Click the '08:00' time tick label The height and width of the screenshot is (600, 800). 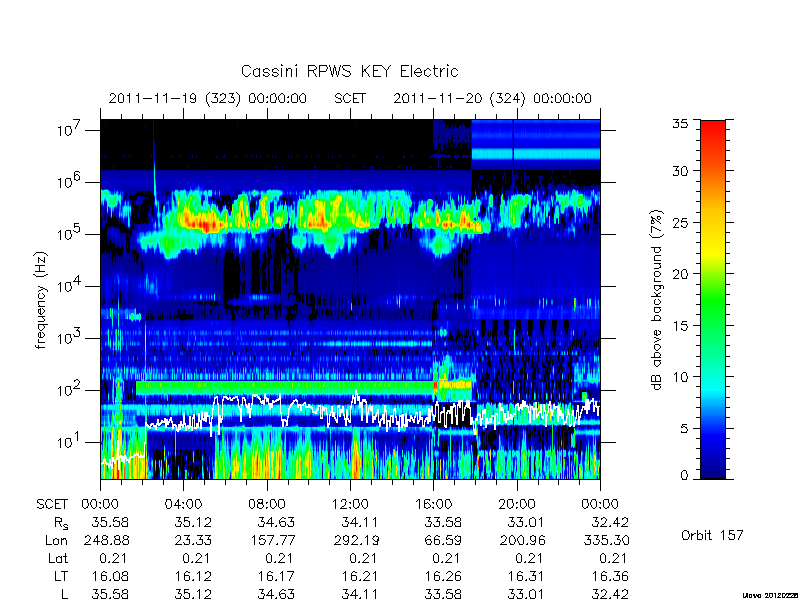point(266,504)
